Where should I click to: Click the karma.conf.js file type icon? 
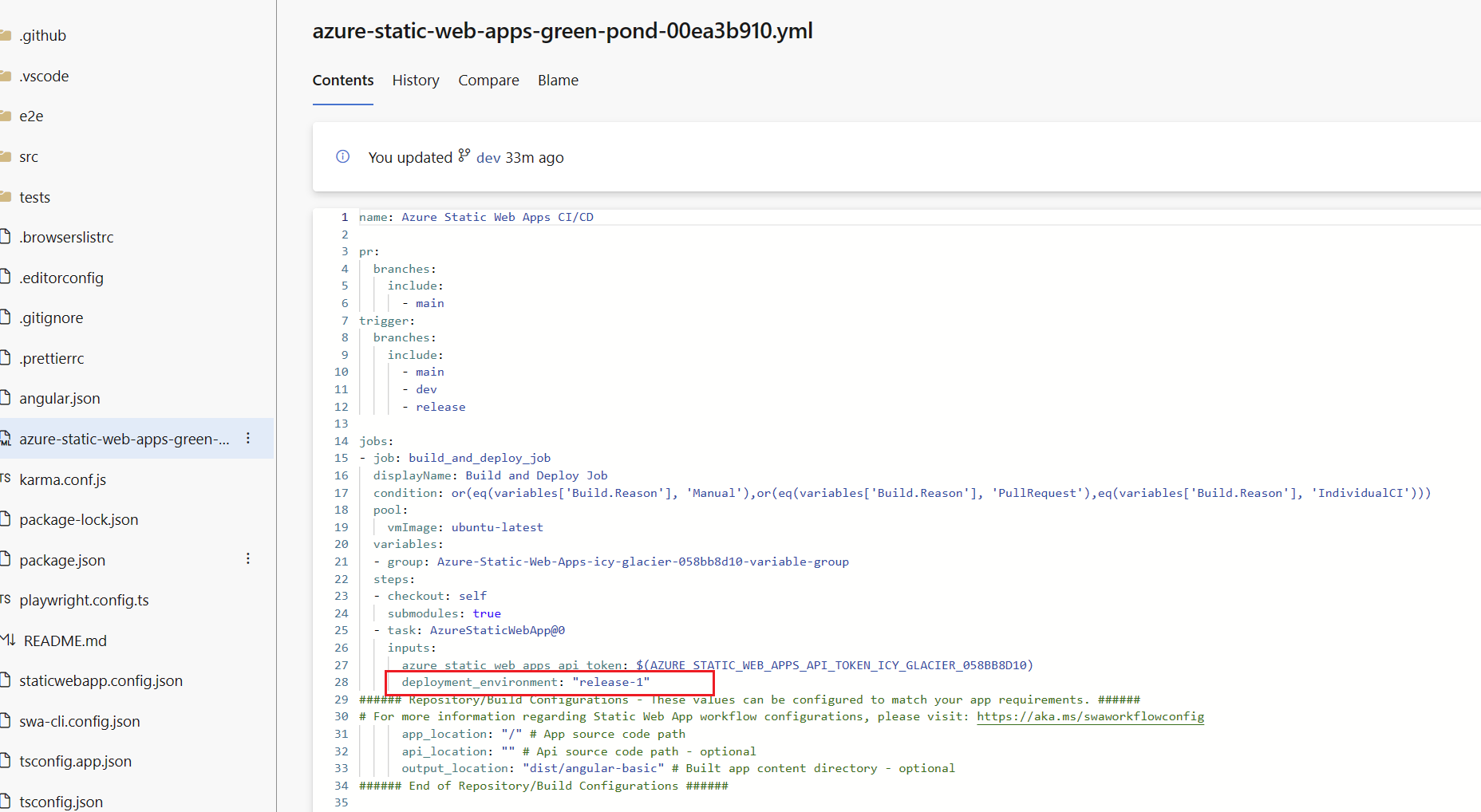(x=5, y=478)
